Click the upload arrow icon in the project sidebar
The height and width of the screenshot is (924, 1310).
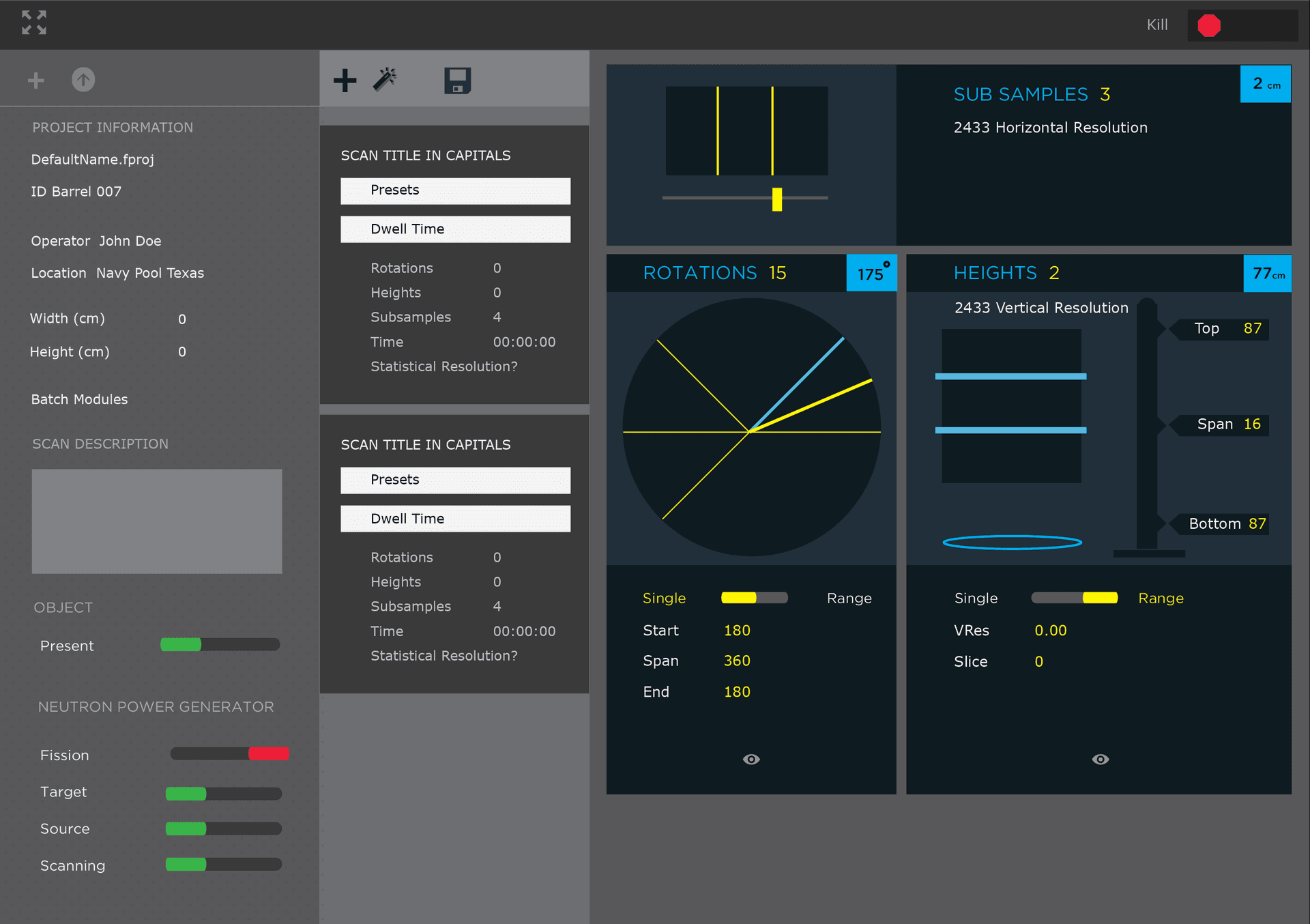[83, 79]
